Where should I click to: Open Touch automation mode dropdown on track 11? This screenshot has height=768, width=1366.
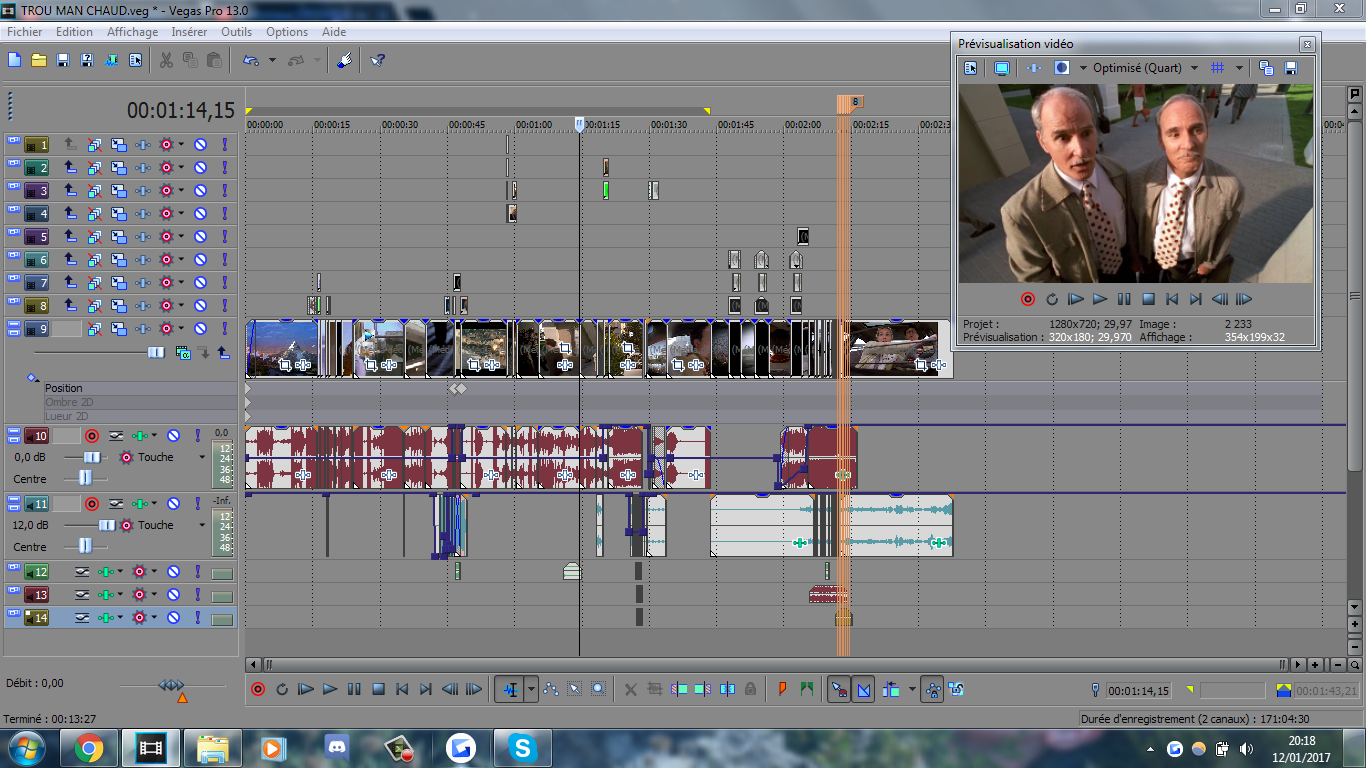(x=202, y=525)
